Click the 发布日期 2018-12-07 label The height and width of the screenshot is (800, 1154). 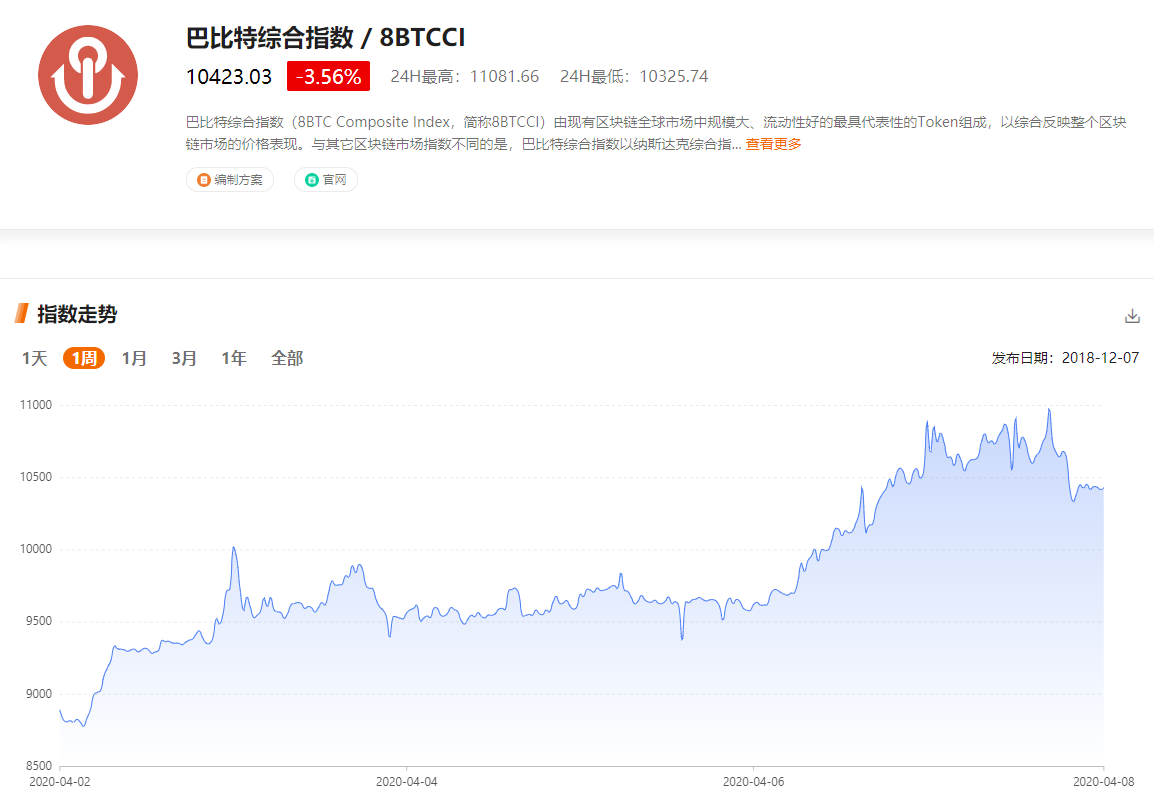click(x=1065, y=358)
